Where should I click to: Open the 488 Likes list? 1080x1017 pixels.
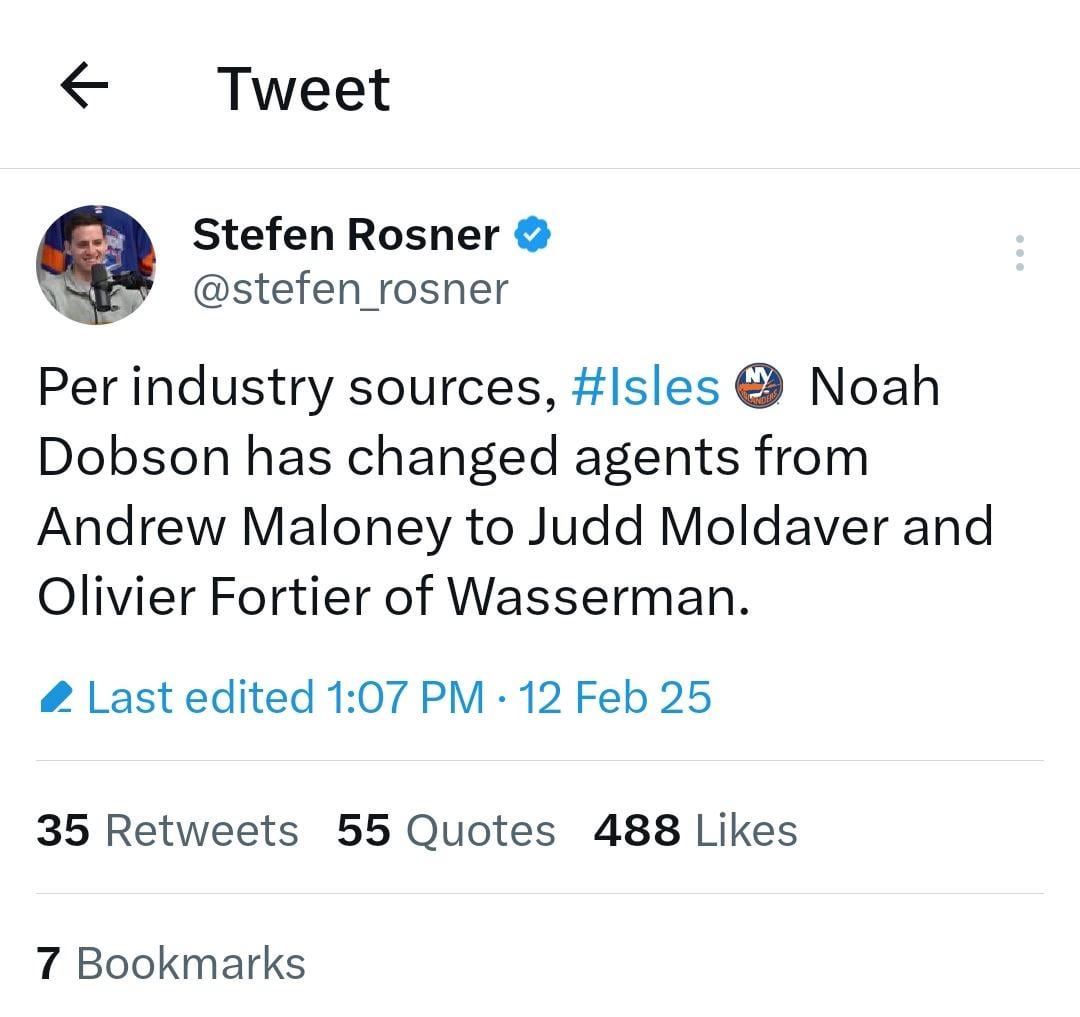tap(694, 829)
